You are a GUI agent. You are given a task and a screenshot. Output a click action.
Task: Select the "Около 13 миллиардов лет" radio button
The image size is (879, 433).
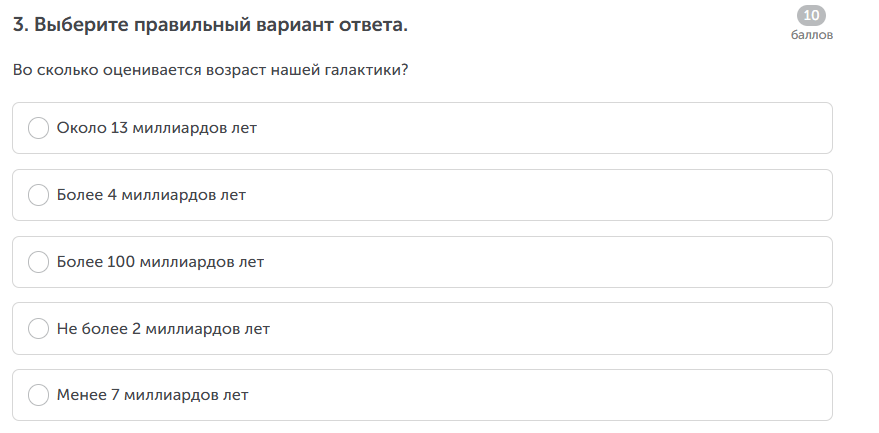coord(39,128)
